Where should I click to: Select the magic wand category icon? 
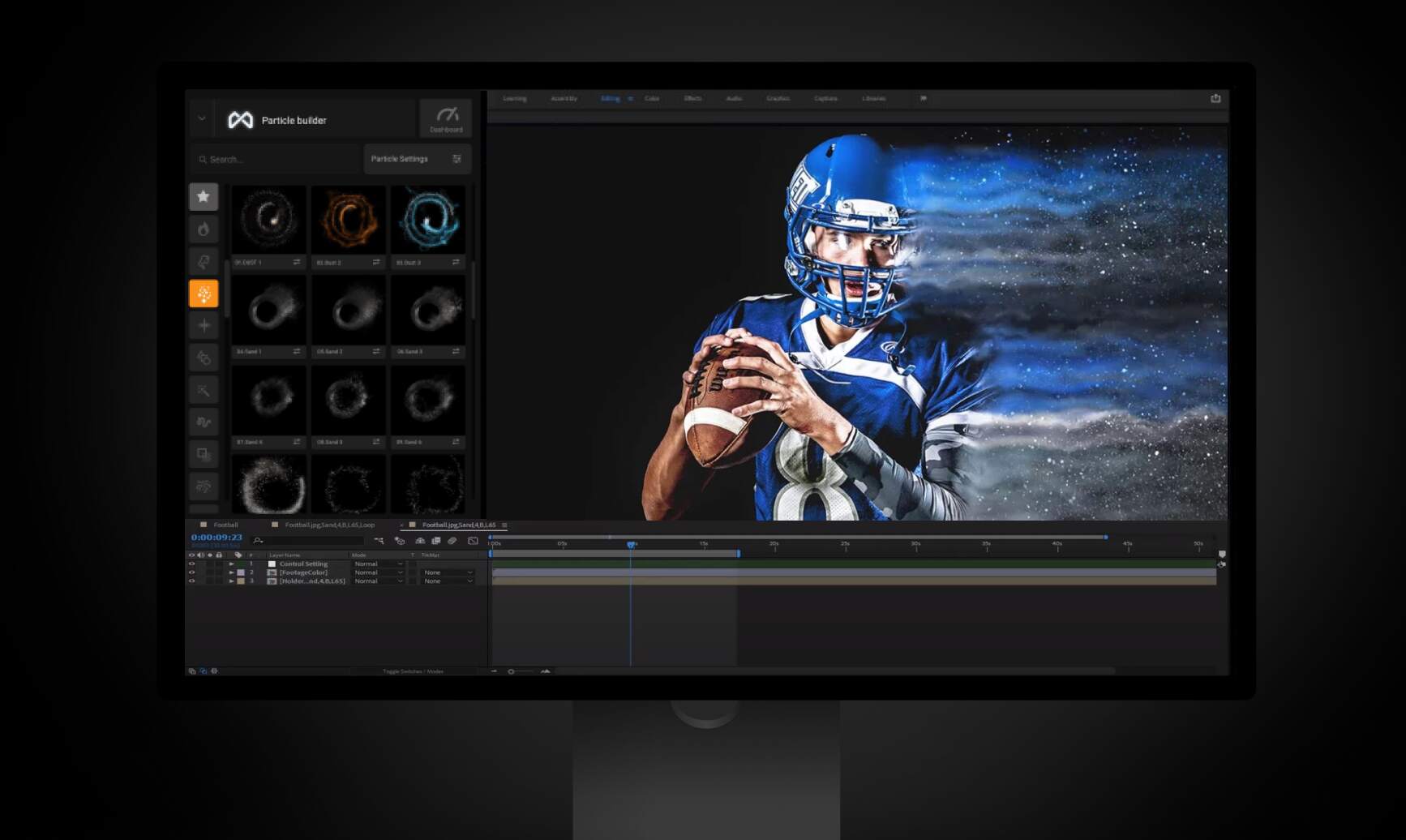(204, 391)
